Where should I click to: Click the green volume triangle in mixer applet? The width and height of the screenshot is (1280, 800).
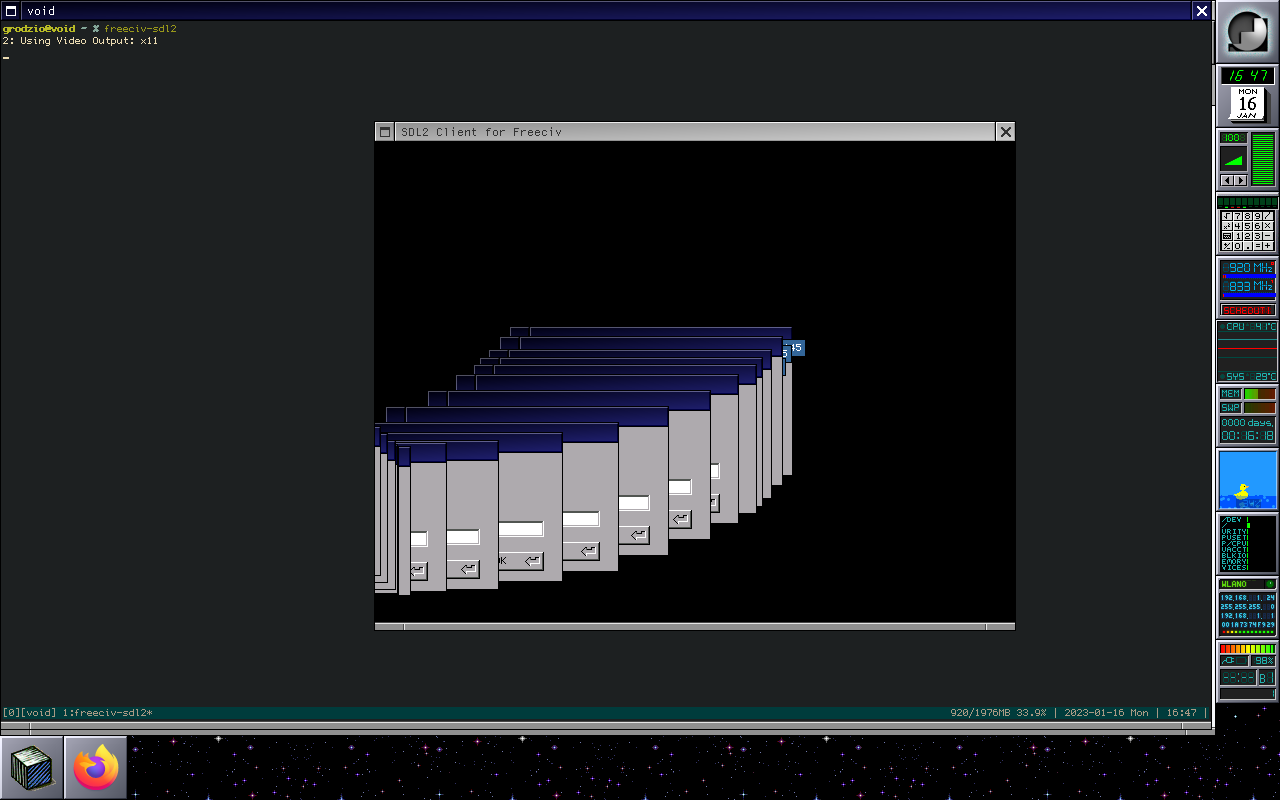point(1234,160)
